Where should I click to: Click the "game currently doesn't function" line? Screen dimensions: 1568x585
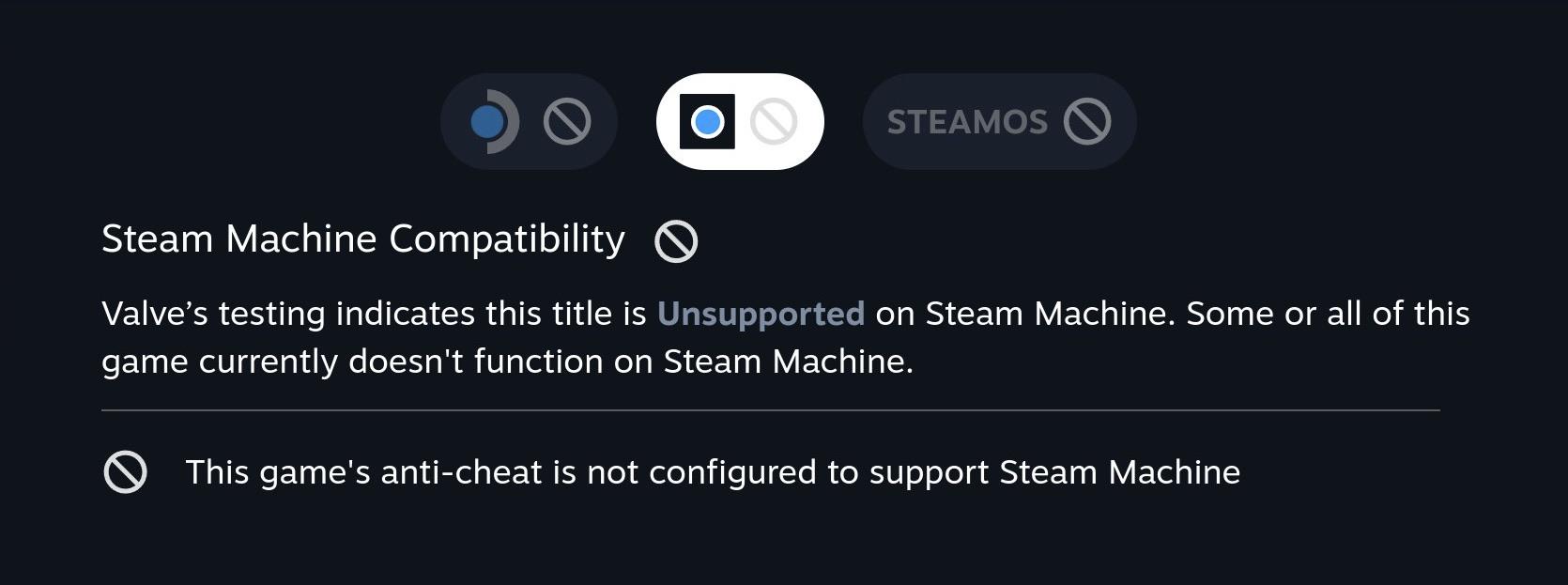(x=507, y=362)
